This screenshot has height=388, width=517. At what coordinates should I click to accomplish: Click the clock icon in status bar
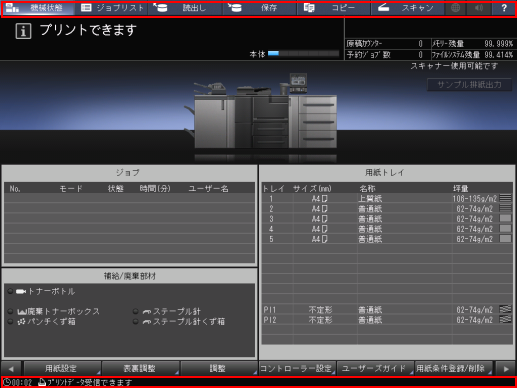point(7,382)
